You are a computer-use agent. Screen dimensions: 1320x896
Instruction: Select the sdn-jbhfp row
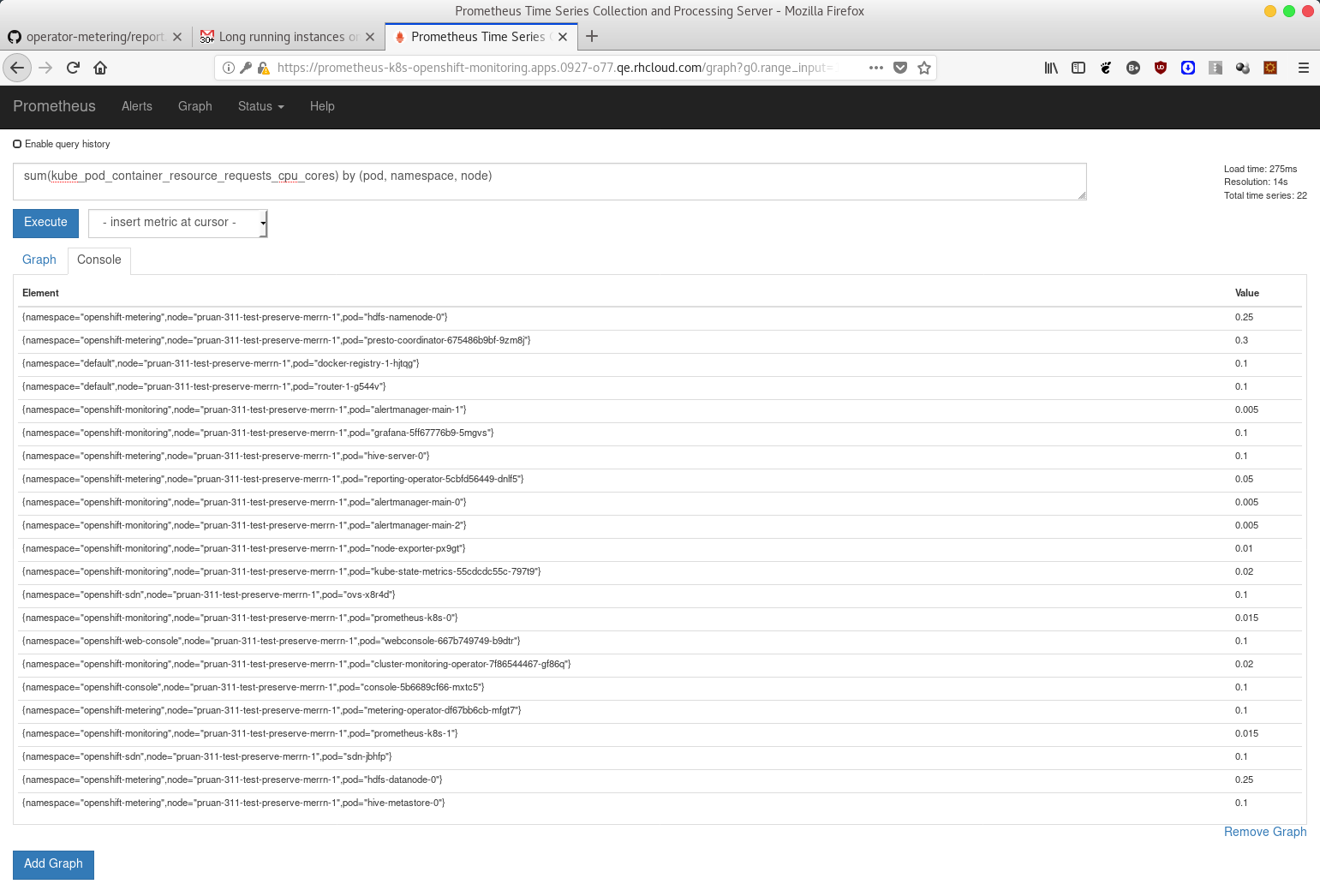[x=660, y=757]
